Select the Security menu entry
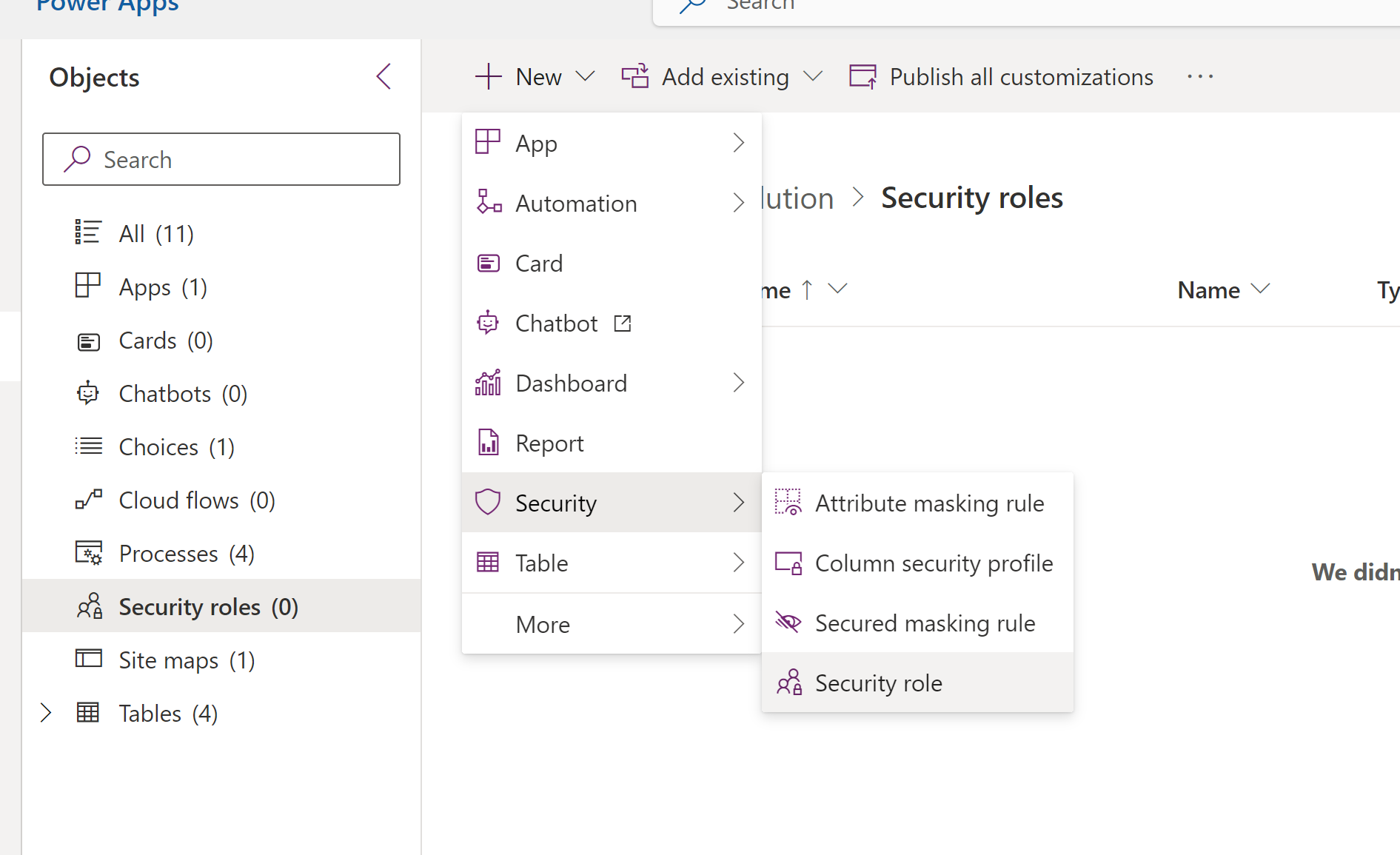The image size is (1400, 855). point(612,503)
